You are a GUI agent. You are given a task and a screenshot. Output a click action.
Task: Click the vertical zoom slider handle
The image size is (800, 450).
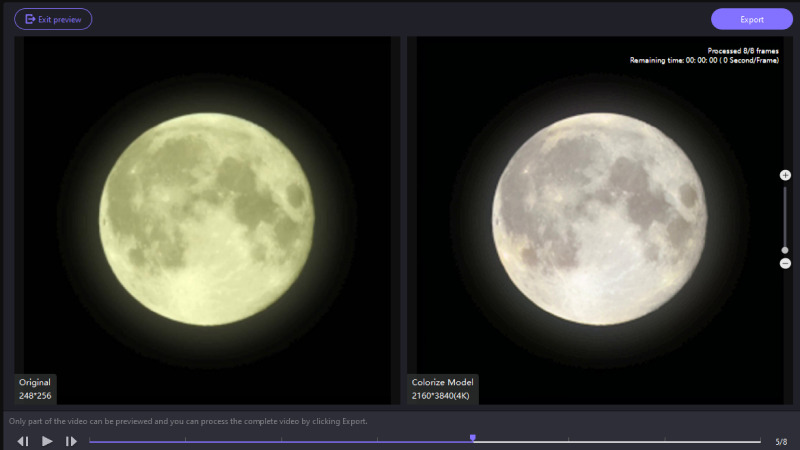785,250
